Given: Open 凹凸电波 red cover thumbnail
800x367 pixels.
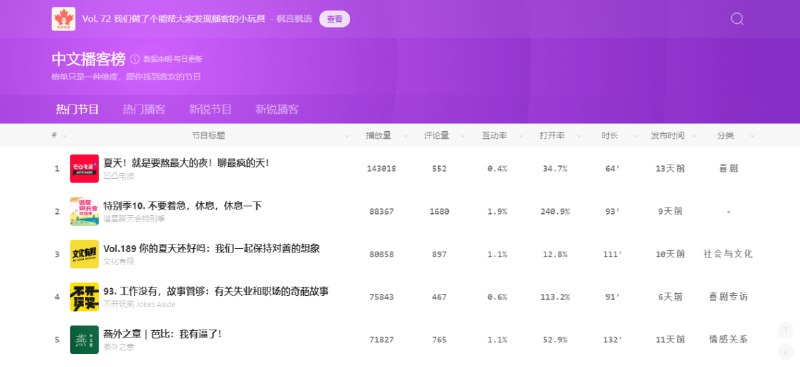Looking at the screenshot, I should 84,168.
